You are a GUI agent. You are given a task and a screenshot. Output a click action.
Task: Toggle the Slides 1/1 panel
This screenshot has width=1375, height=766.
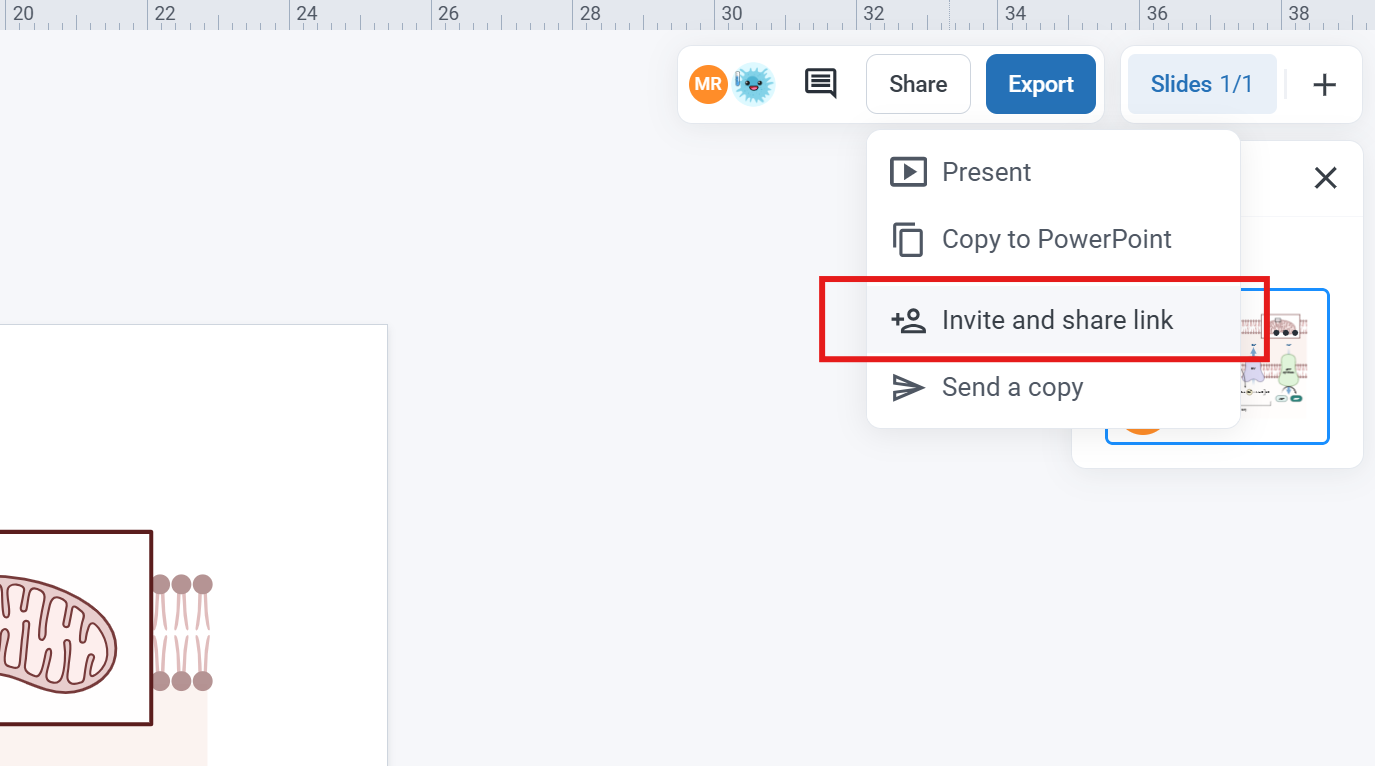(1201, 84)
